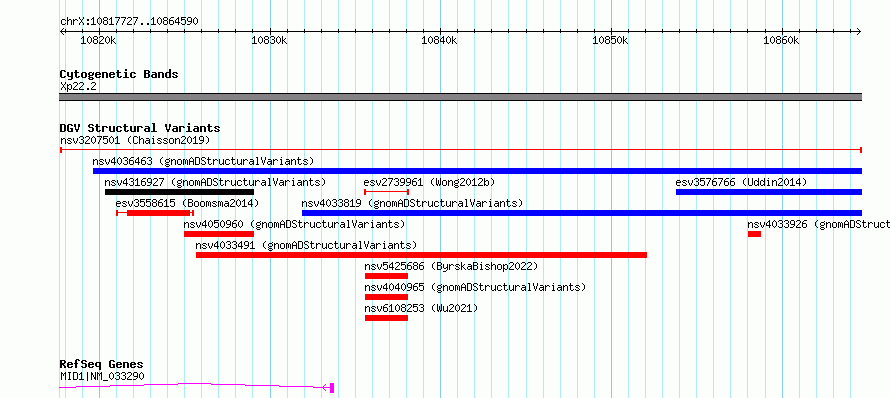Image resolution: width=890 pixels, height=398 pixels.
Task: Click the nsv5425686 (ByrskaBishop2022) label
Action: (451, 266)
